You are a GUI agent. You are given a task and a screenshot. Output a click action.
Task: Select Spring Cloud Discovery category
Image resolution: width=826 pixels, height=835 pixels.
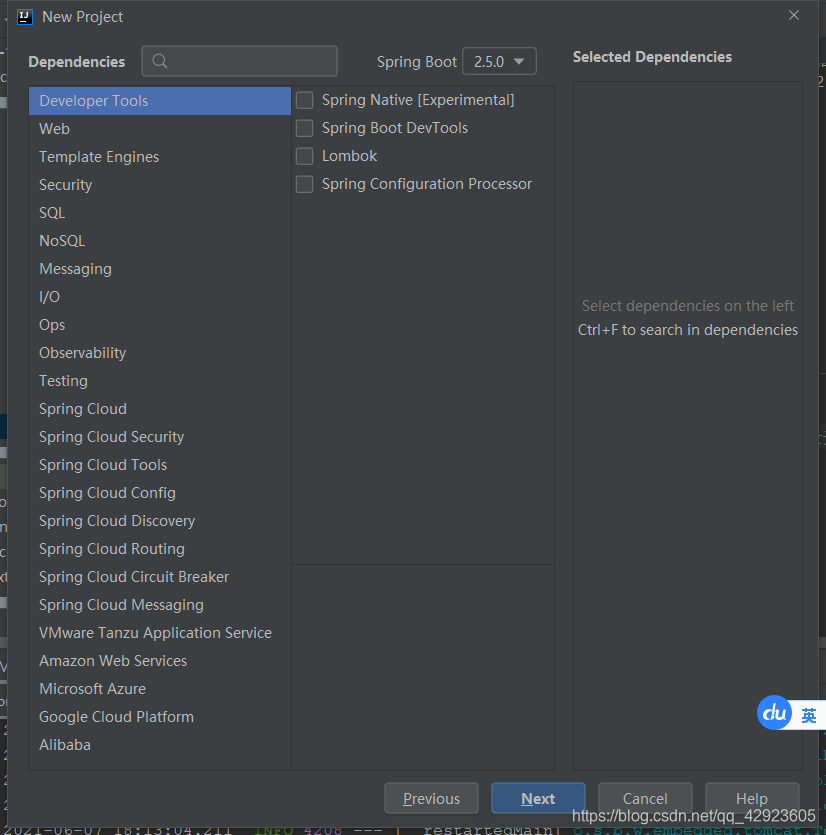[x=160, y=521]
